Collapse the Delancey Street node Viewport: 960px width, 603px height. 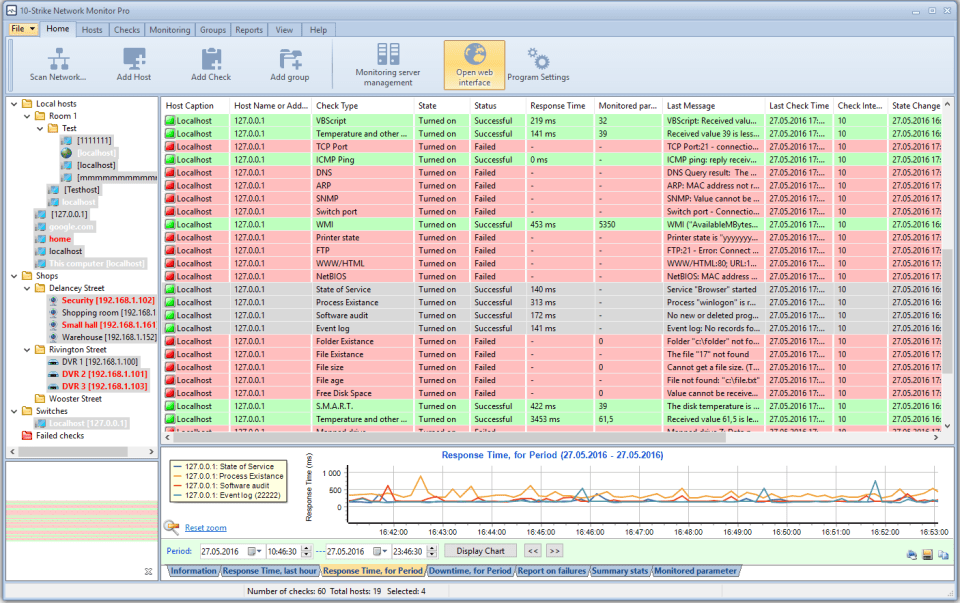point(27,288)
